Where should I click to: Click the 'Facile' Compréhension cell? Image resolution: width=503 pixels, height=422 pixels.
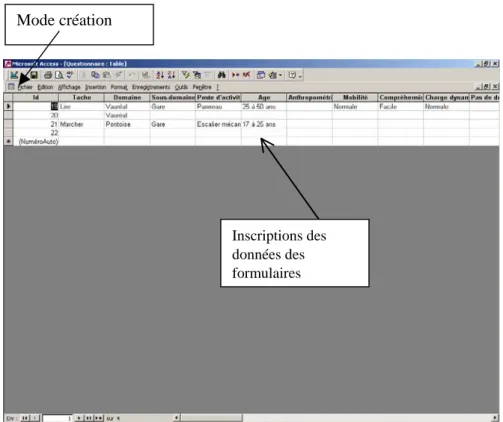(x=401, y=106)
